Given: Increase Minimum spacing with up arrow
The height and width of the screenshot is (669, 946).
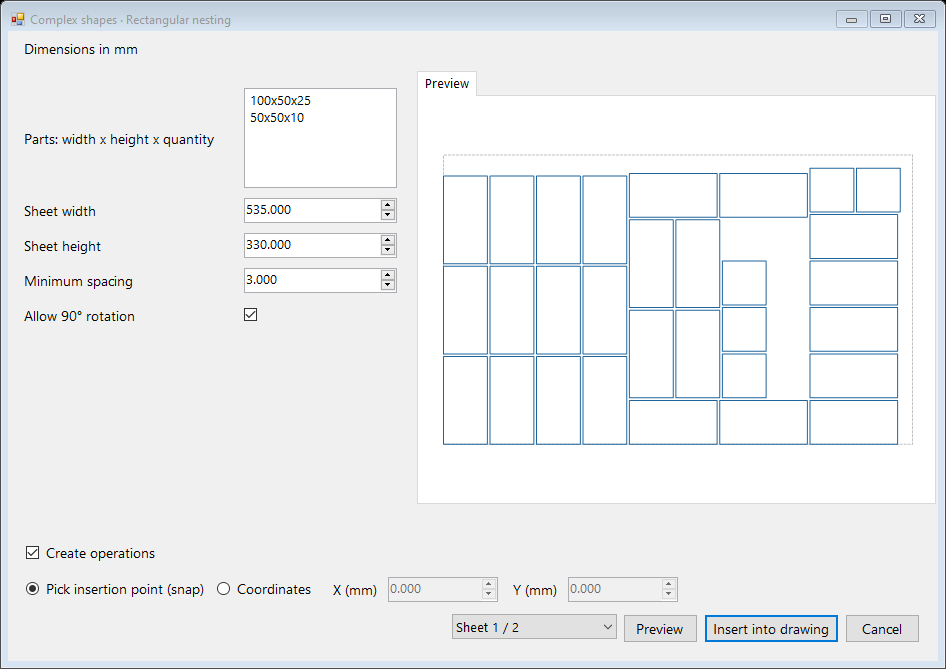Looking at the screenshot, I should click(x=388, y=275).
